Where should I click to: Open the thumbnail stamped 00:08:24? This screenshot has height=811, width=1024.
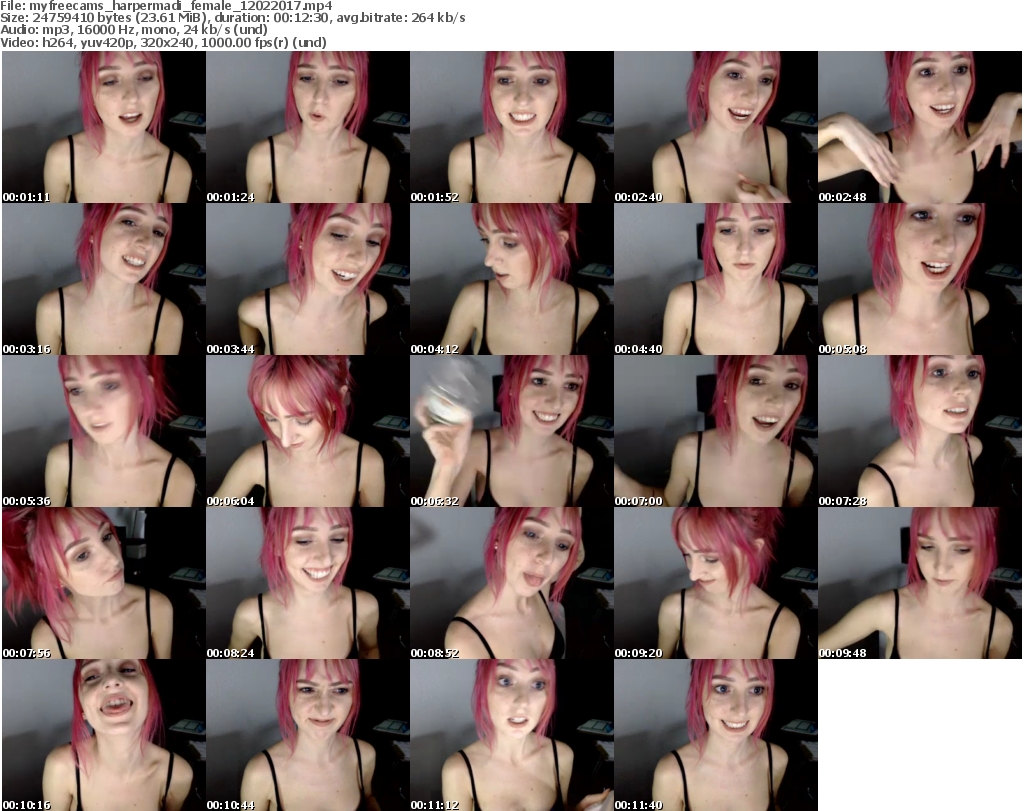(308, 583)
